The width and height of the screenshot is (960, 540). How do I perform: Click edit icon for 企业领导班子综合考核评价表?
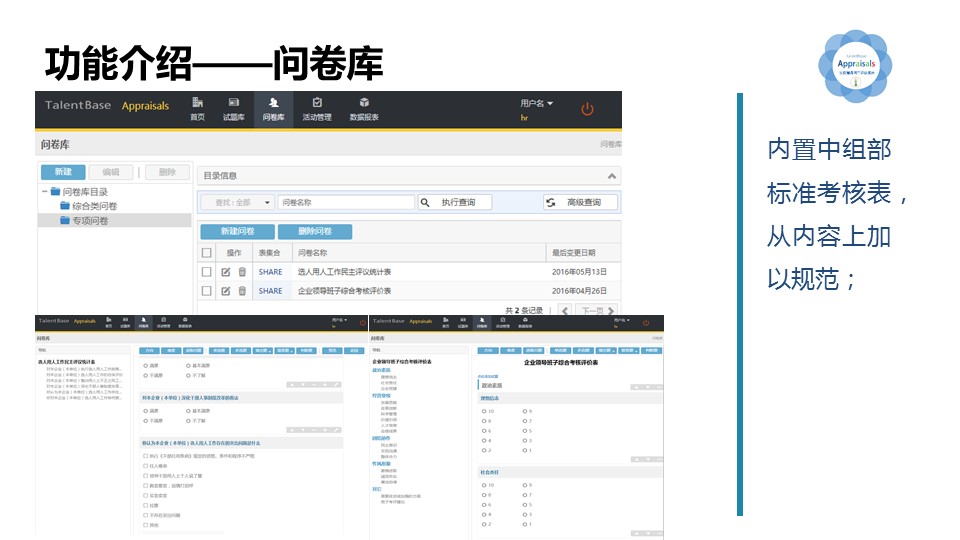pos(225,291)
